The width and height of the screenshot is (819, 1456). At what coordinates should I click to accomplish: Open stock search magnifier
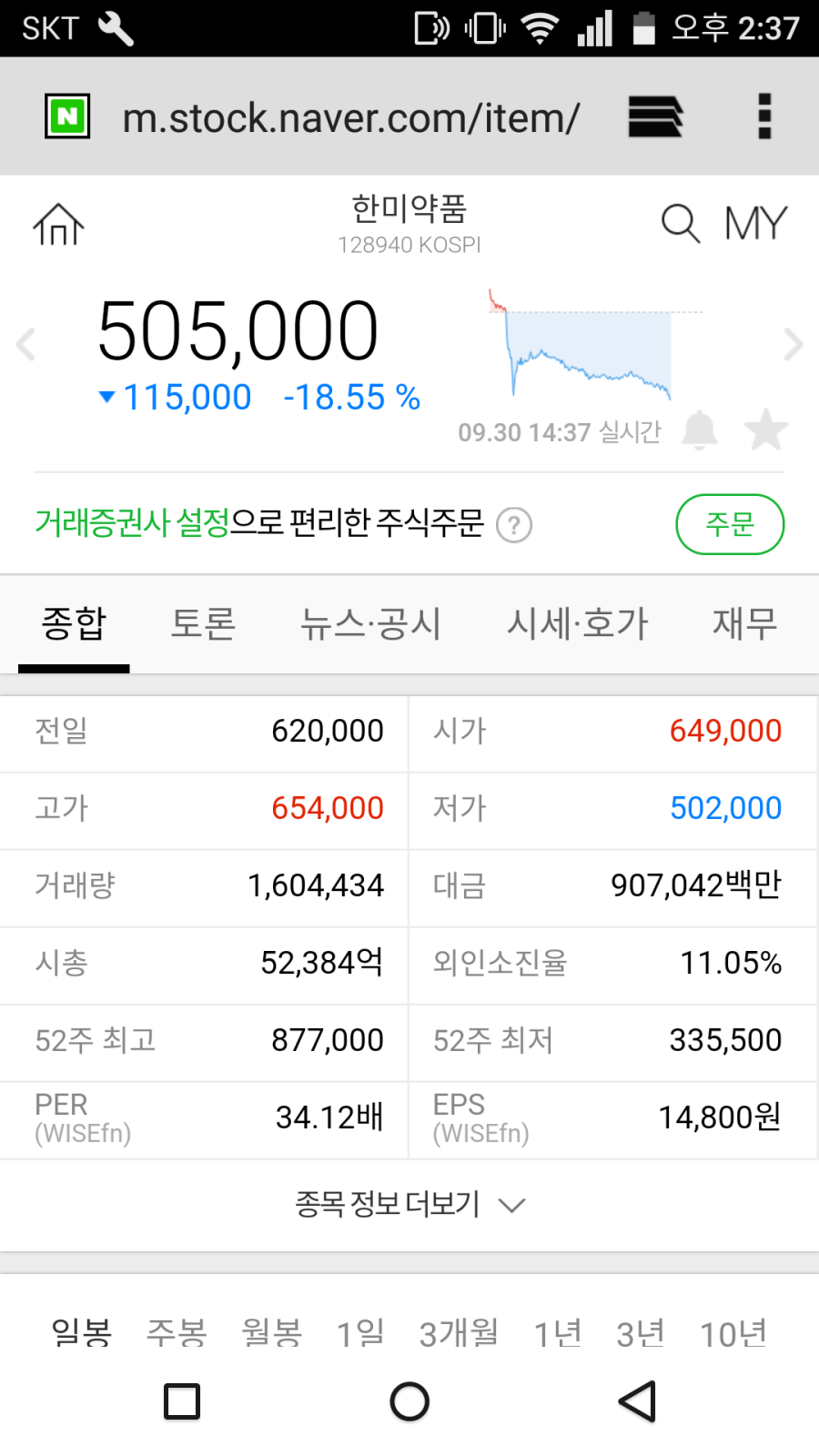(x=680, y=223)
